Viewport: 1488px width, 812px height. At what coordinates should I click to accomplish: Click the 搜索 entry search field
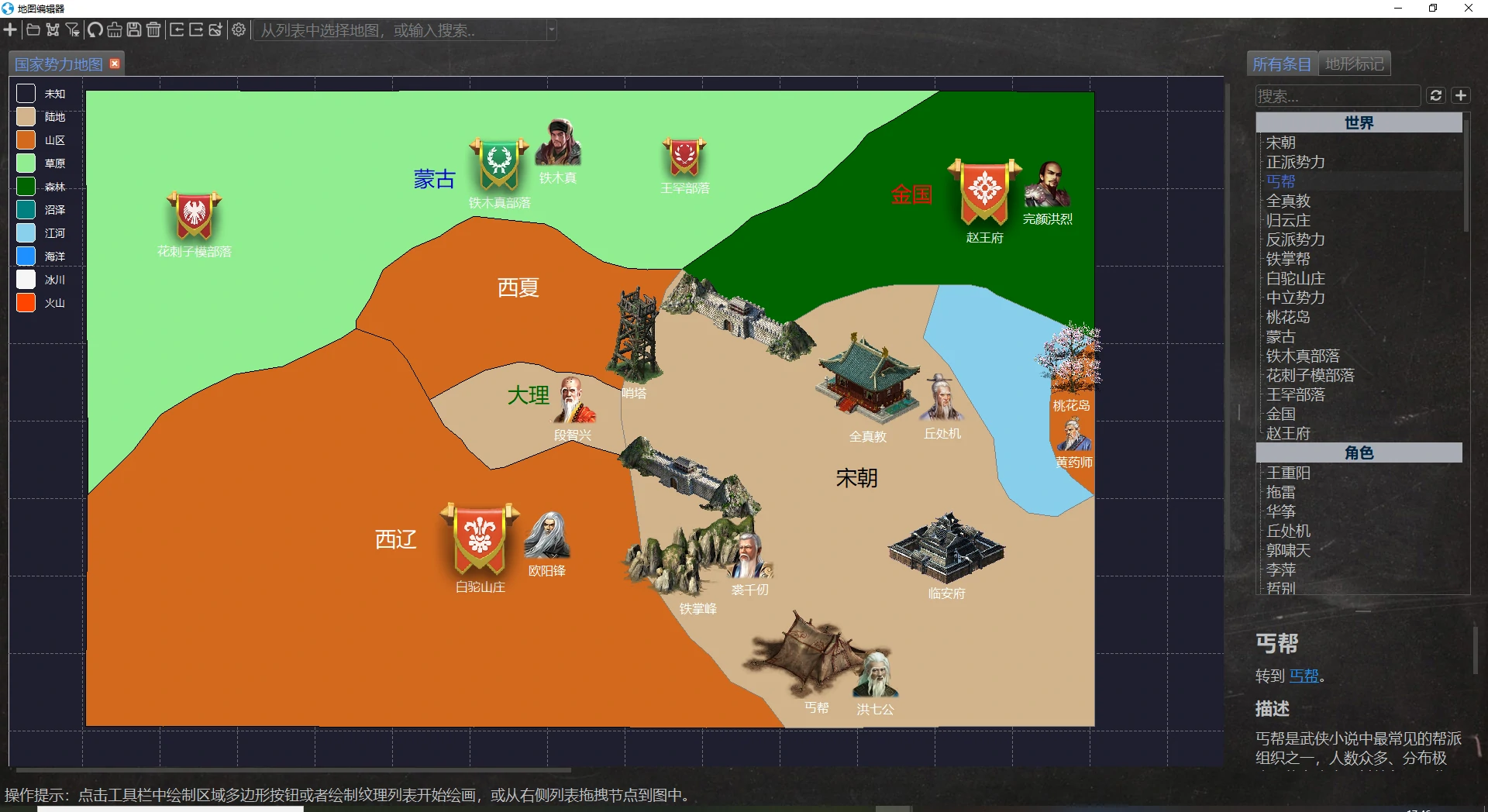(x=1338, y=96)
